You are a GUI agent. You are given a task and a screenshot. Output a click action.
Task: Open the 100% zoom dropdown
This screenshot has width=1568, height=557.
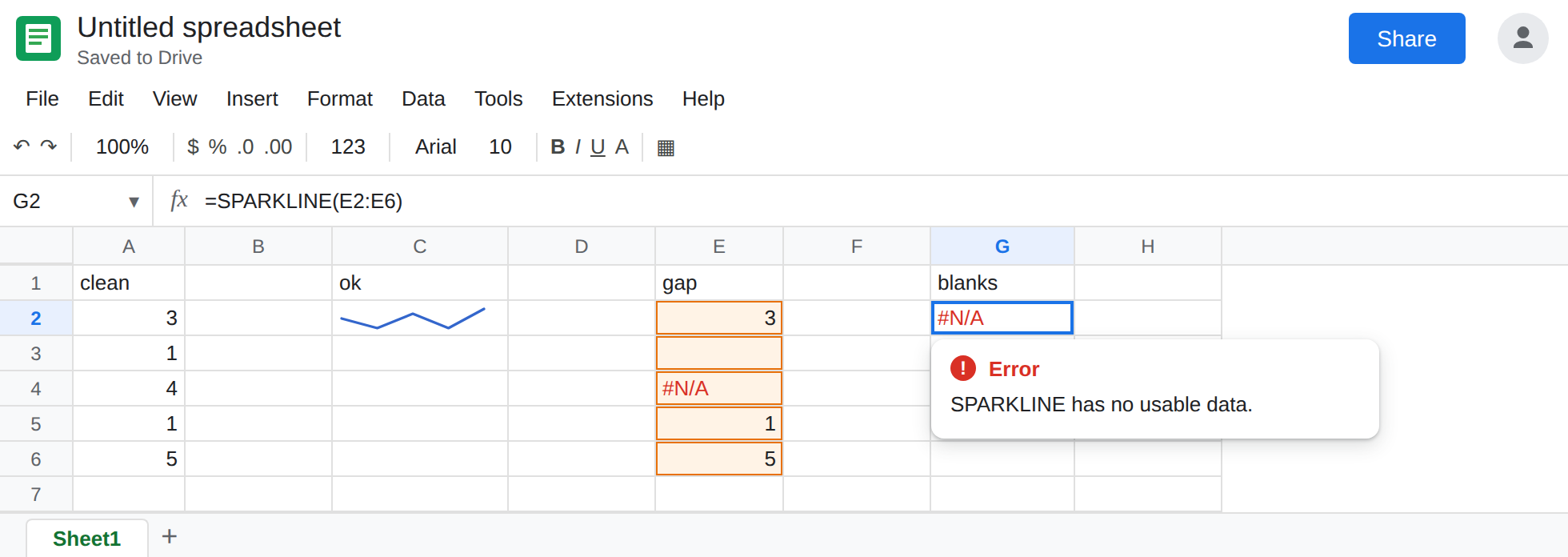122,146
